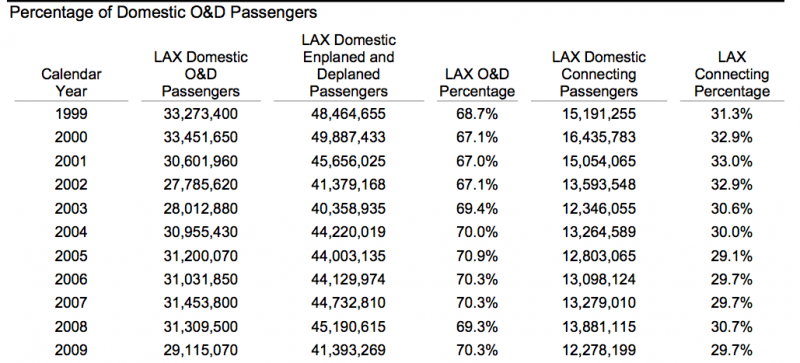Select the Calendar Year column header
800x363 pixels.
point(71,83)
